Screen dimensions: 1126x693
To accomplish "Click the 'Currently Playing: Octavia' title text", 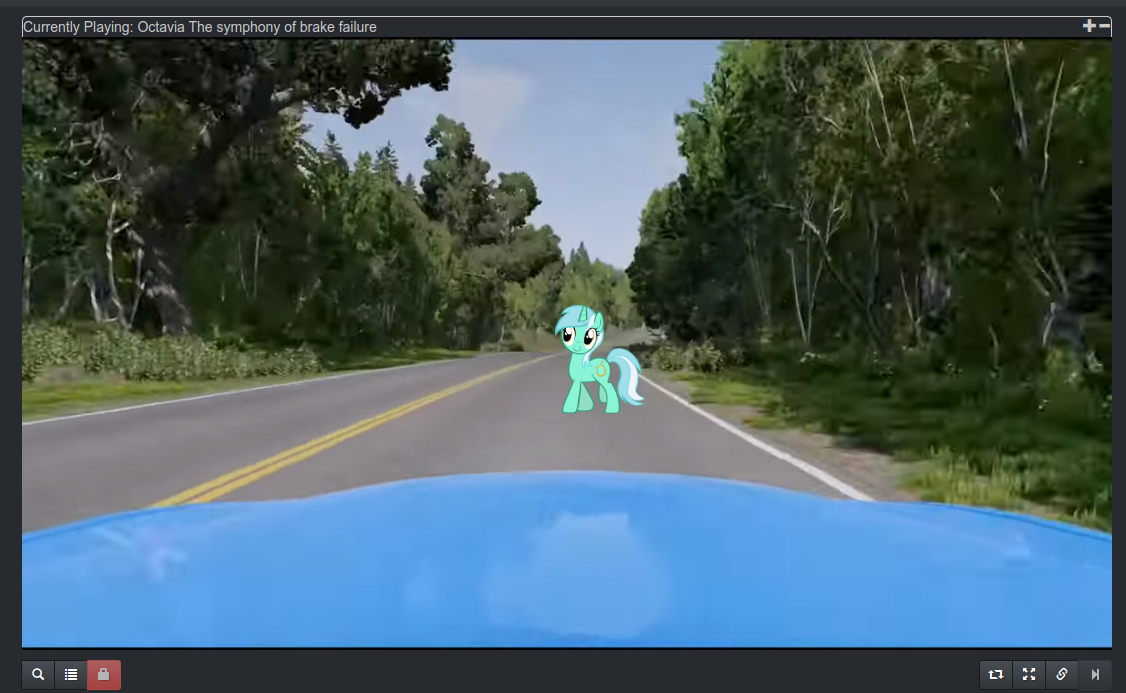I will coord(200,27).
